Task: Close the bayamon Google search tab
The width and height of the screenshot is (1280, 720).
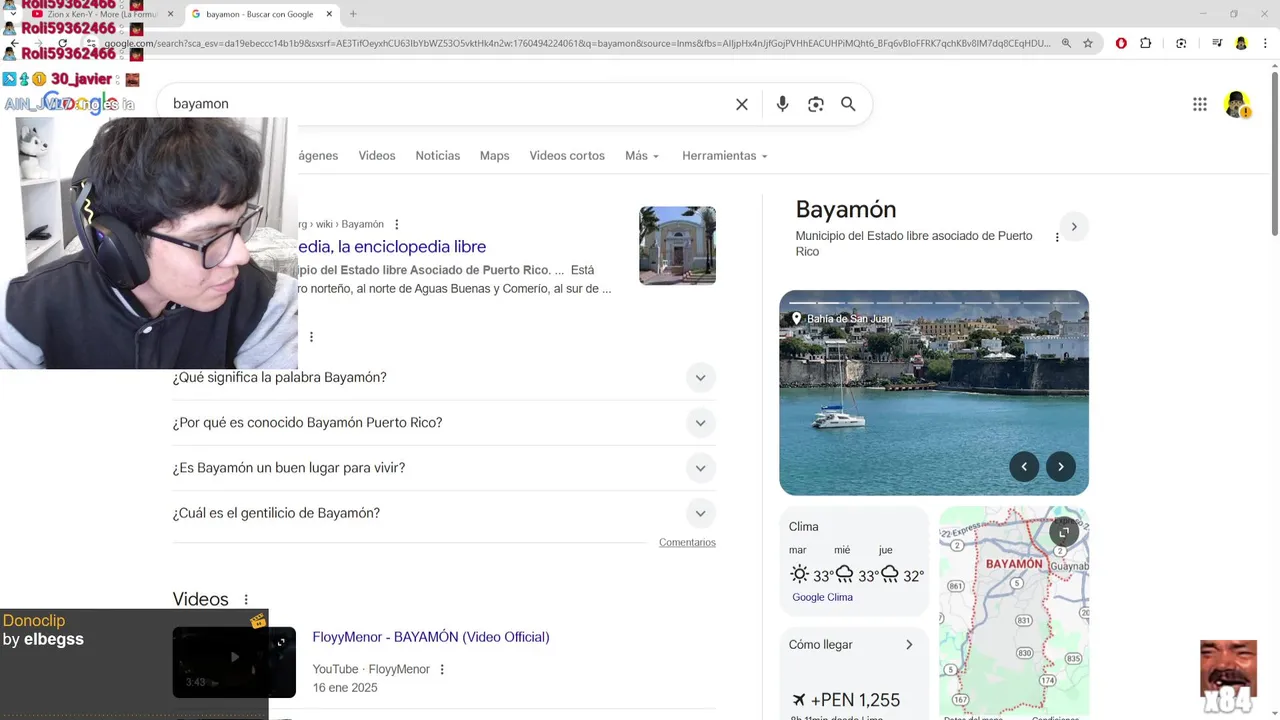Action: click(328, 14)
